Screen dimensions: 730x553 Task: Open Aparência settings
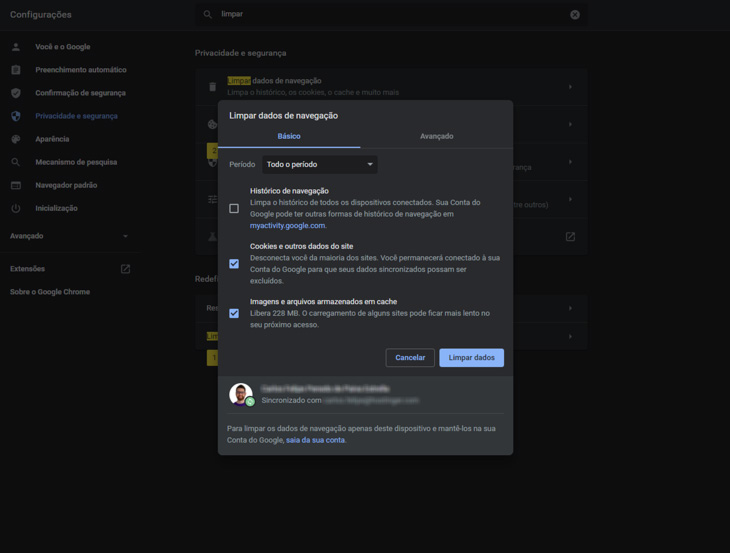52,139
